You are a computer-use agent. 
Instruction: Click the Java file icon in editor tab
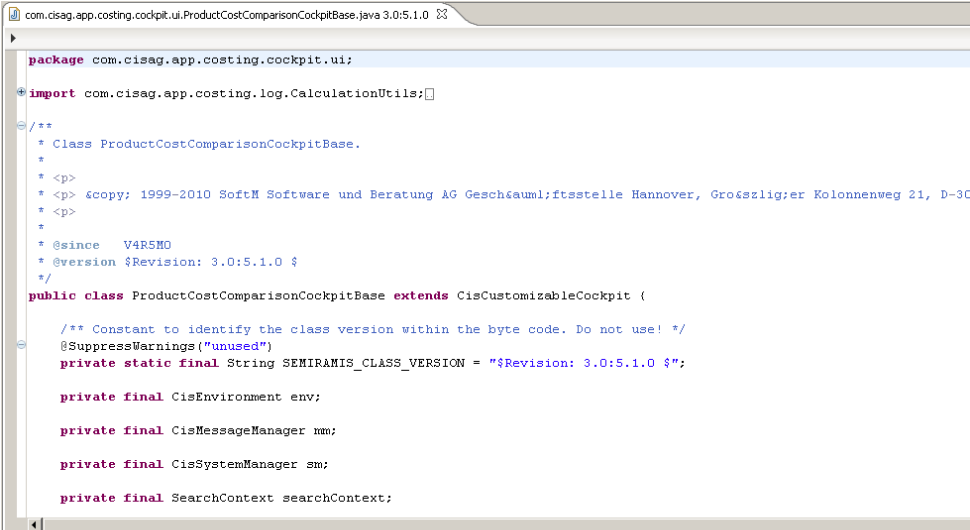point(14,14)
